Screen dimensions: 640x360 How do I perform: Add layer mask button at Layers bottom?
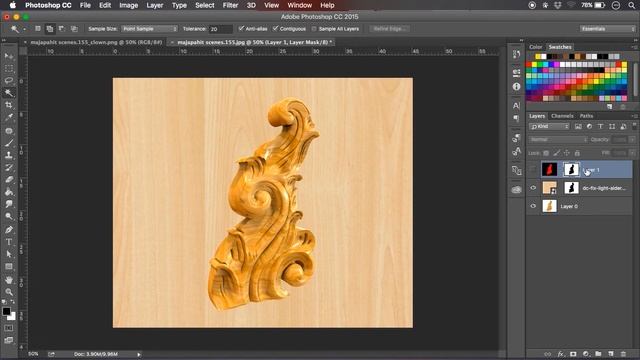coord(573,354)
